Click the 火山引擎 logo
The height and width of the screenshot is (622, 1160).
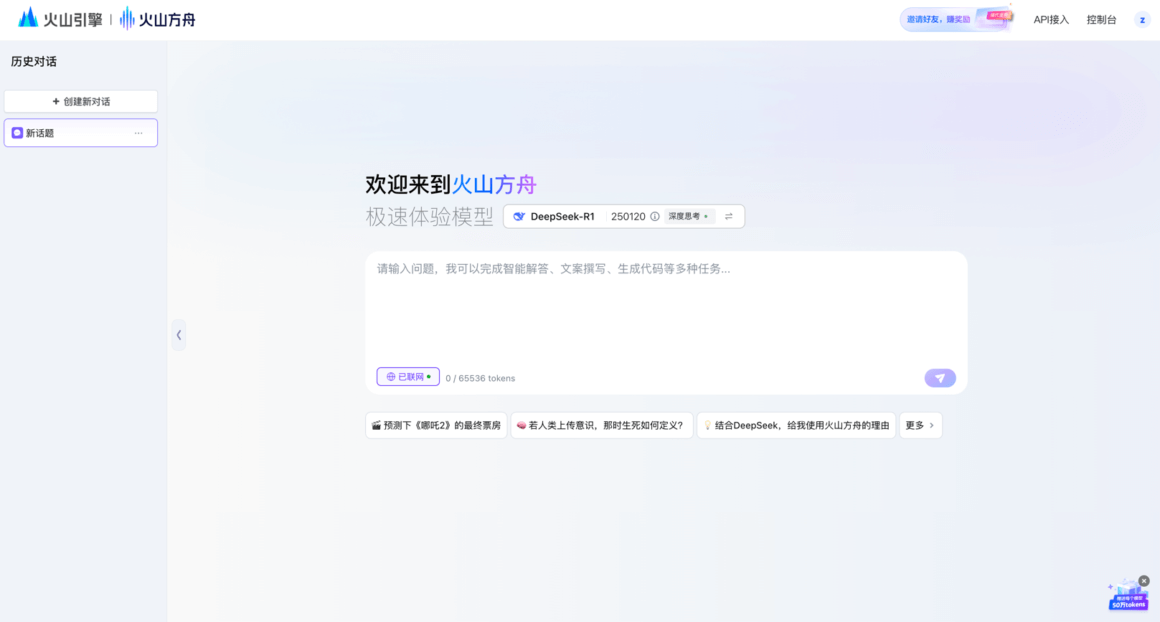click(60, 19)
